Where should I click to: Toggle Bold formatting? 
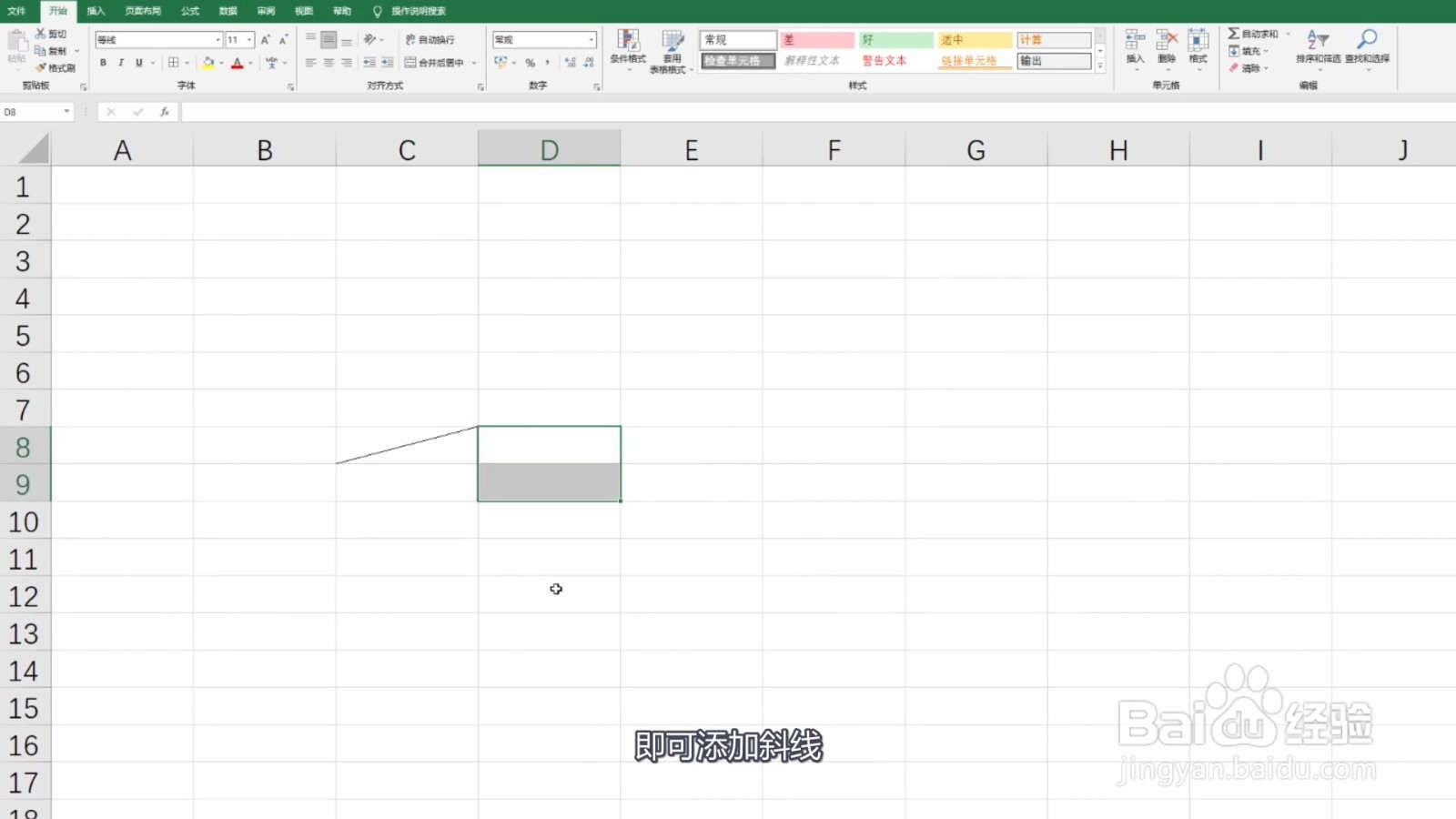(103, 63)
